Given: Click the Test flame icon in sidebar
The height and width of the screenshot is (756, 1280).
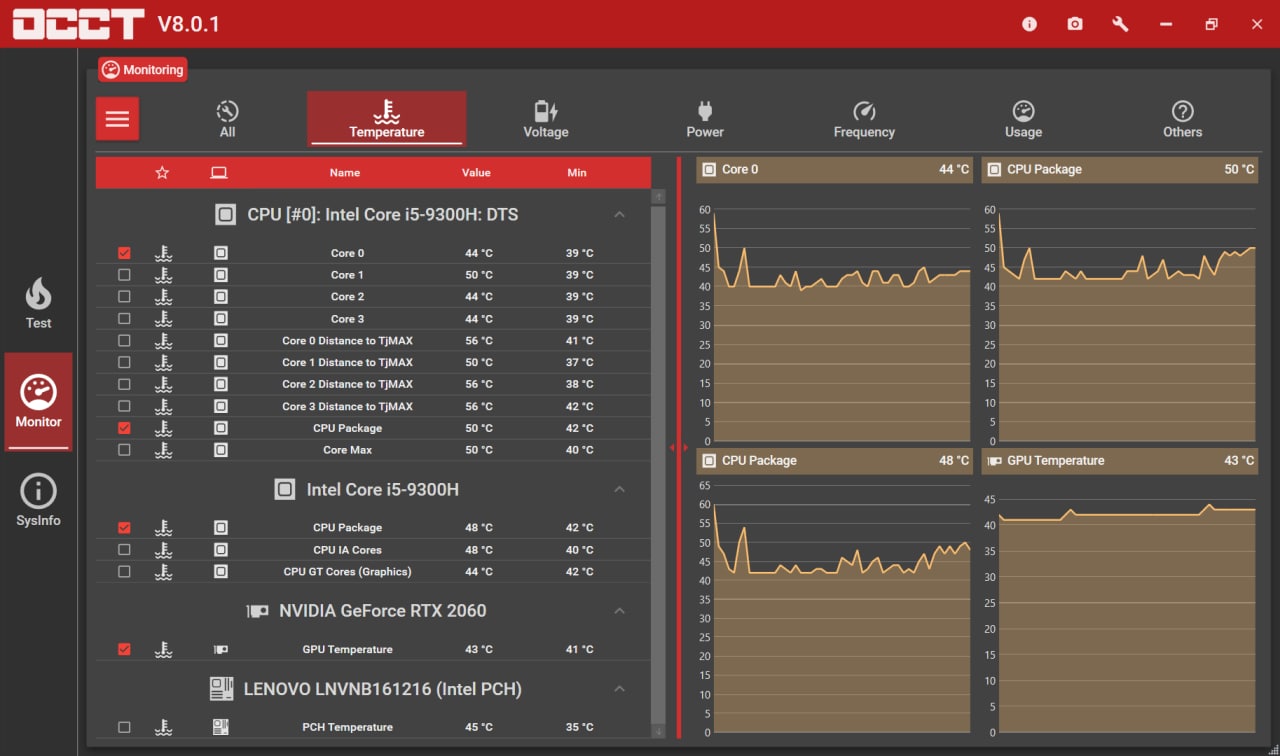Looking at the screenshot, I should (38, 302).
